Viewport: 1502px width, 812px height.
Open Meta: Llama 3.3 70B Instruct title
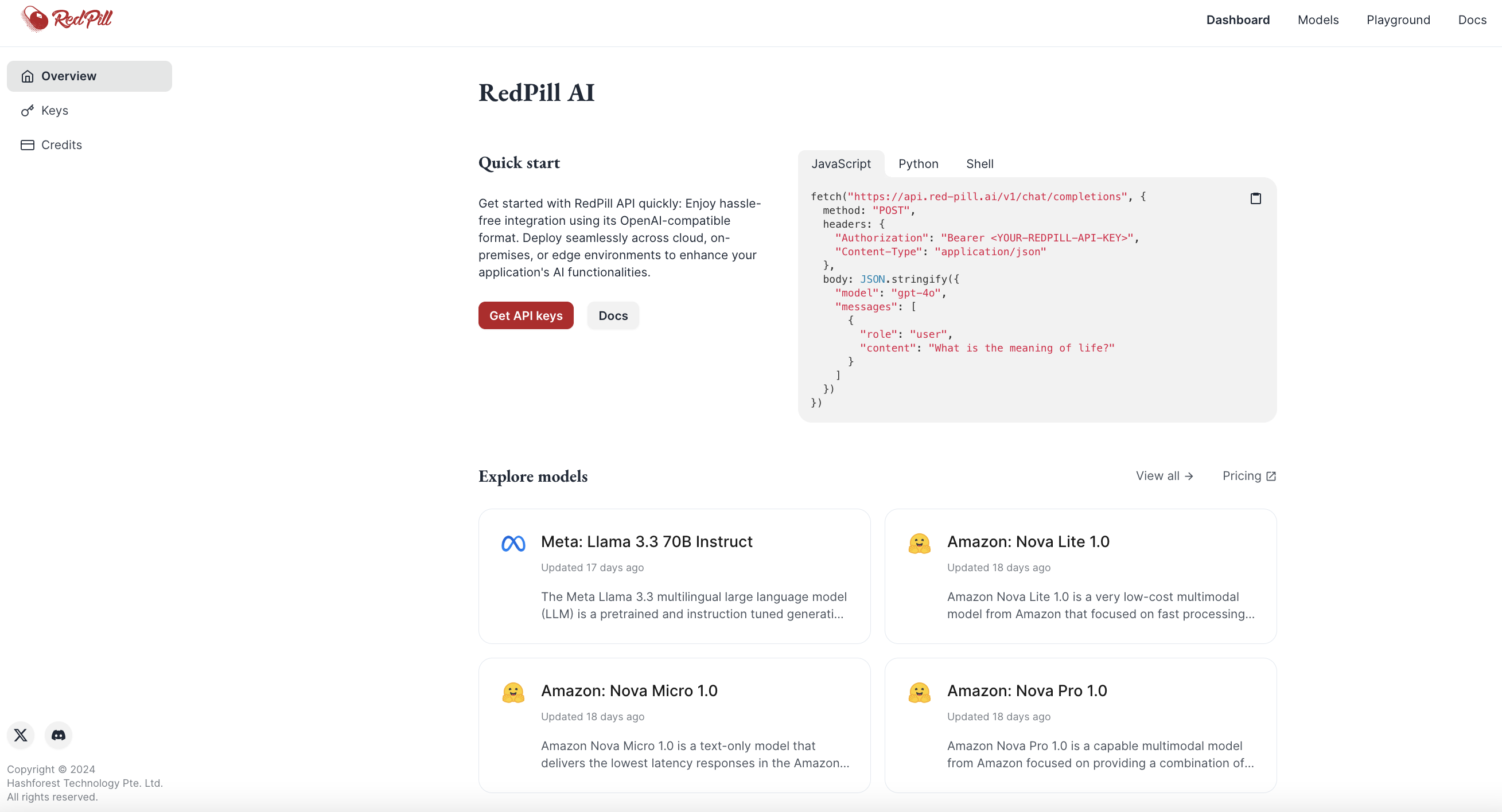647,542
